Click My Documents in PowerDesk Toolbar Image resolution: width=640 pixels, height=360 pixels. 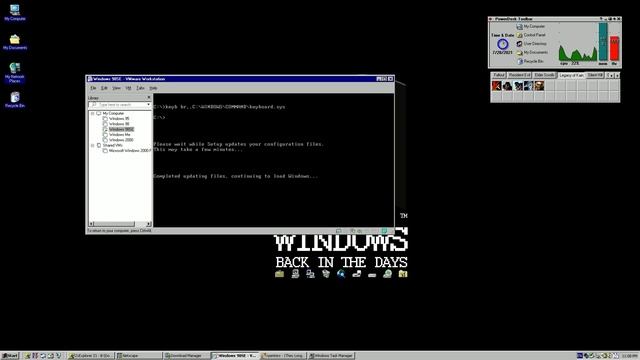532,52
